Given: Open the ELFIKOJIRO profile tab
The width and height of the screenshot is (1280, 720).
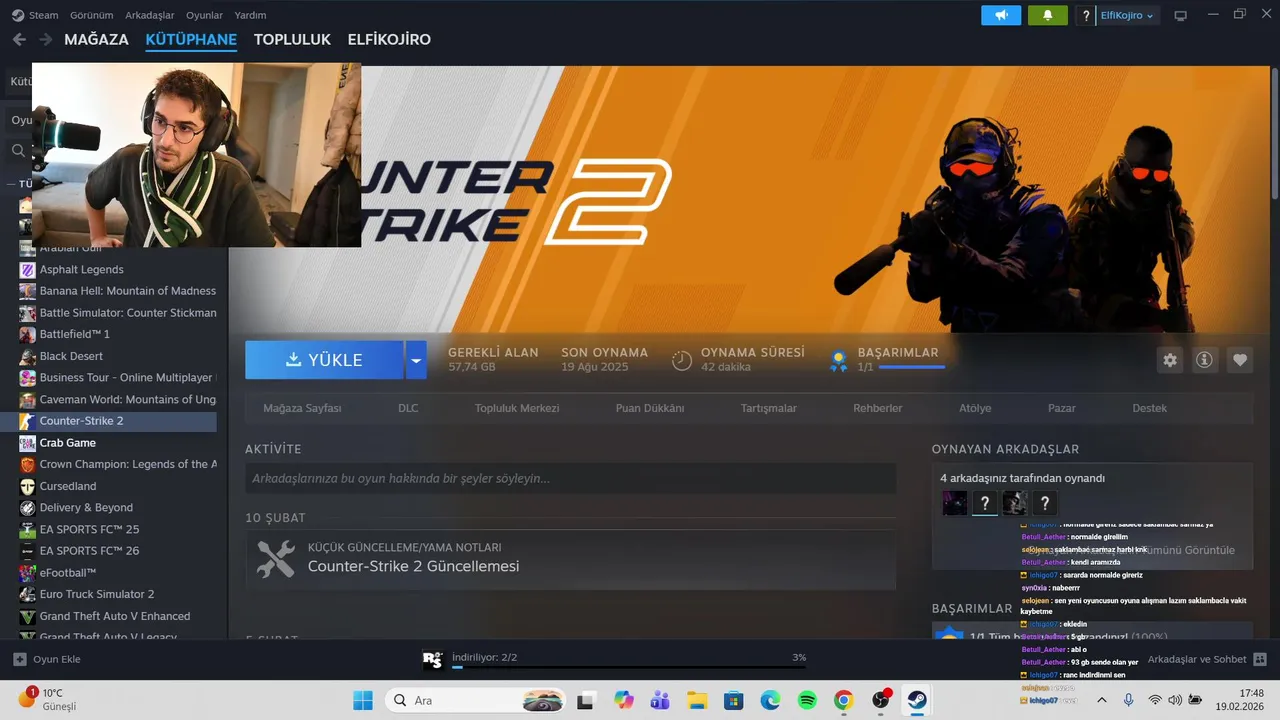Looking at the screenshot, I should click(389, 39).
